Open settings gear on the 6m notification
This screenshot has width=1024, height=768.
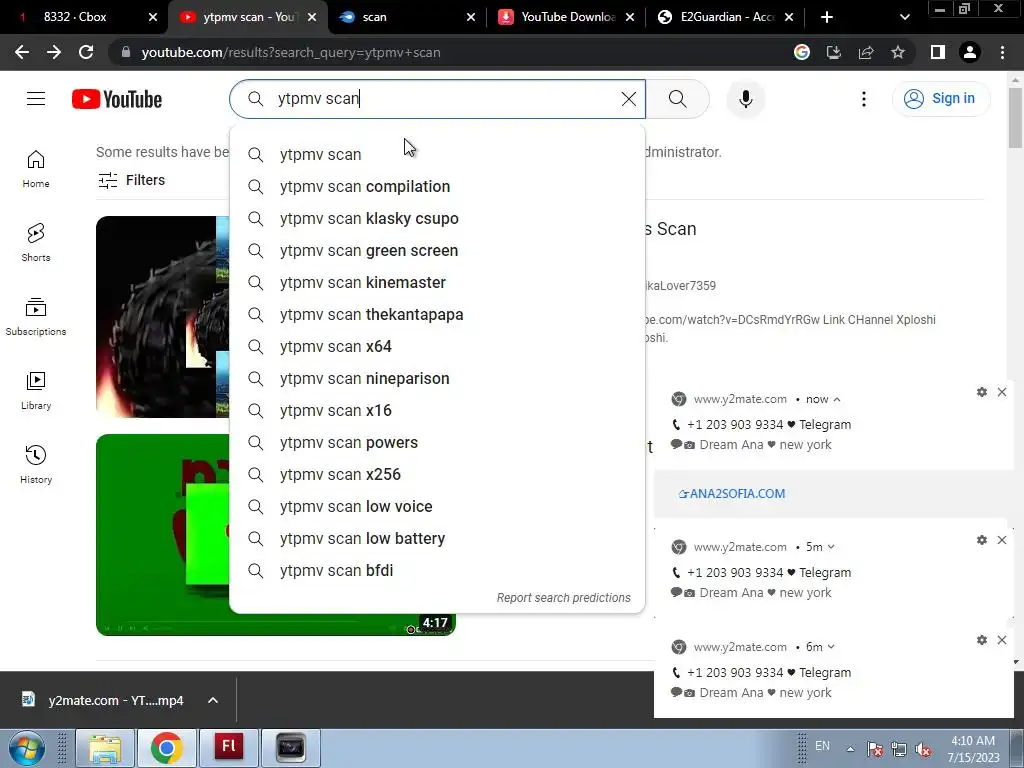[x=982, y=640]
